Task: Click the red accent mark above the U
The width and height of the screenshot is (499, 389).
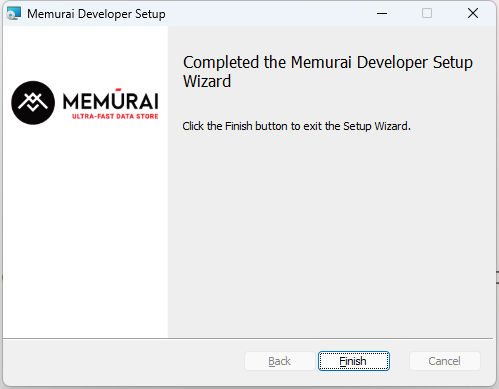Action: point(118,89)
